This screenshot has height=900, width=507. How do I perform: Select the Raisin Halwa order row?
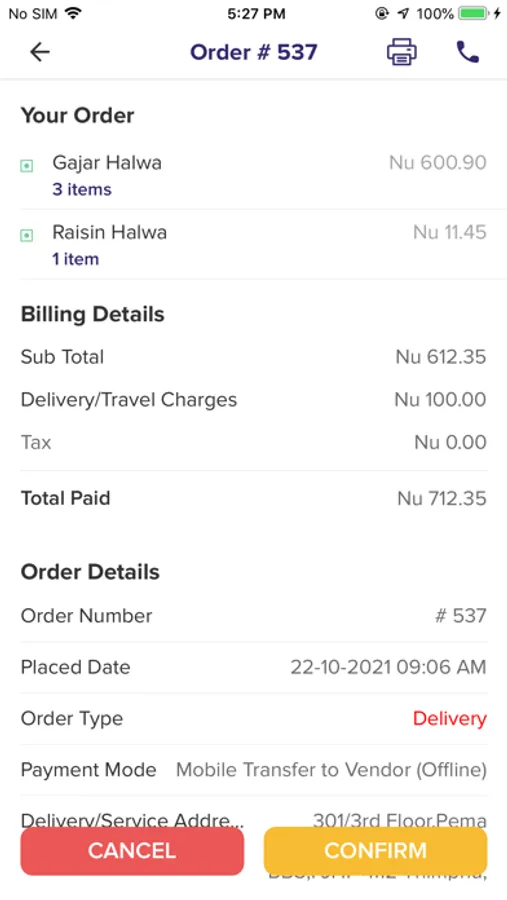point(253,245)
